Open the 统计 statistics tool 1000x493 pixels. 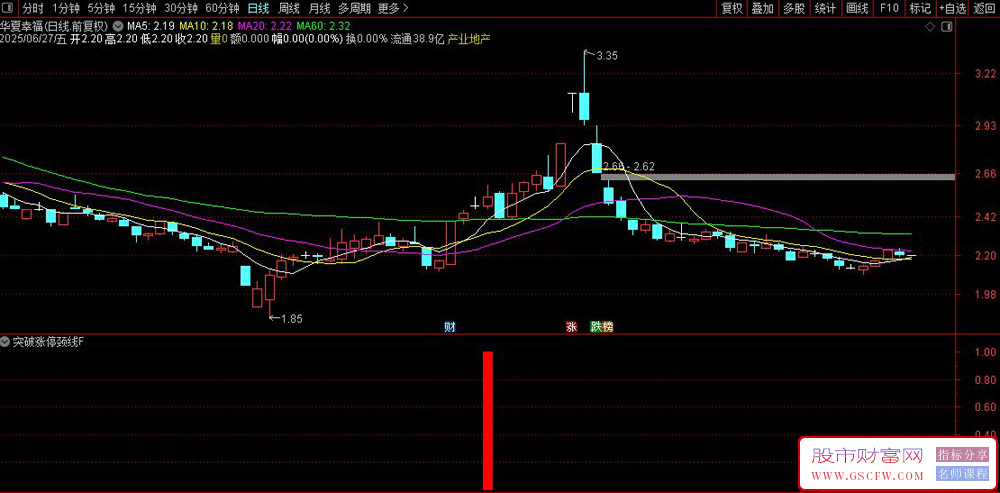pos(825,8)
